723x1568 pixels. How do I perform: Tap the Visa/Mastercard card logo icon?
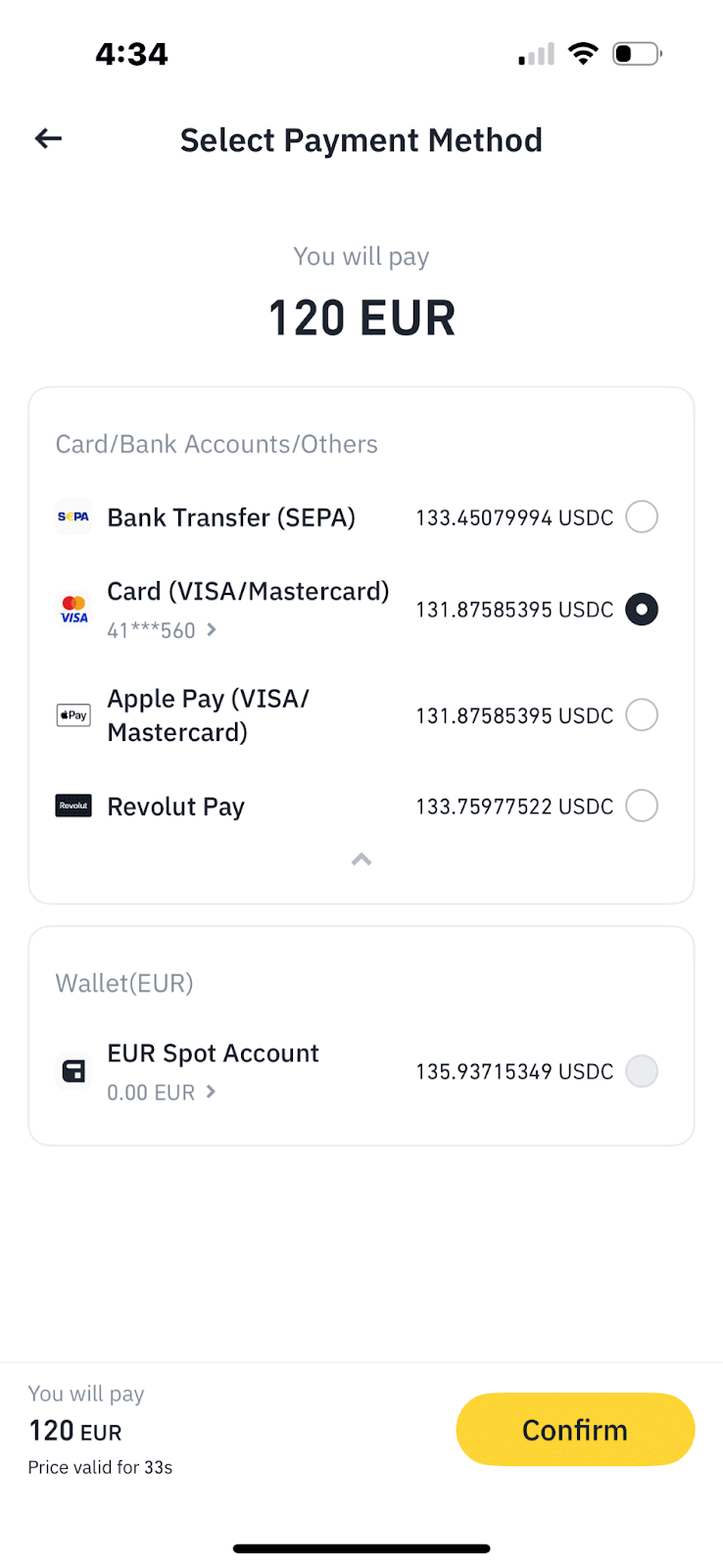[x=73, y=610]
